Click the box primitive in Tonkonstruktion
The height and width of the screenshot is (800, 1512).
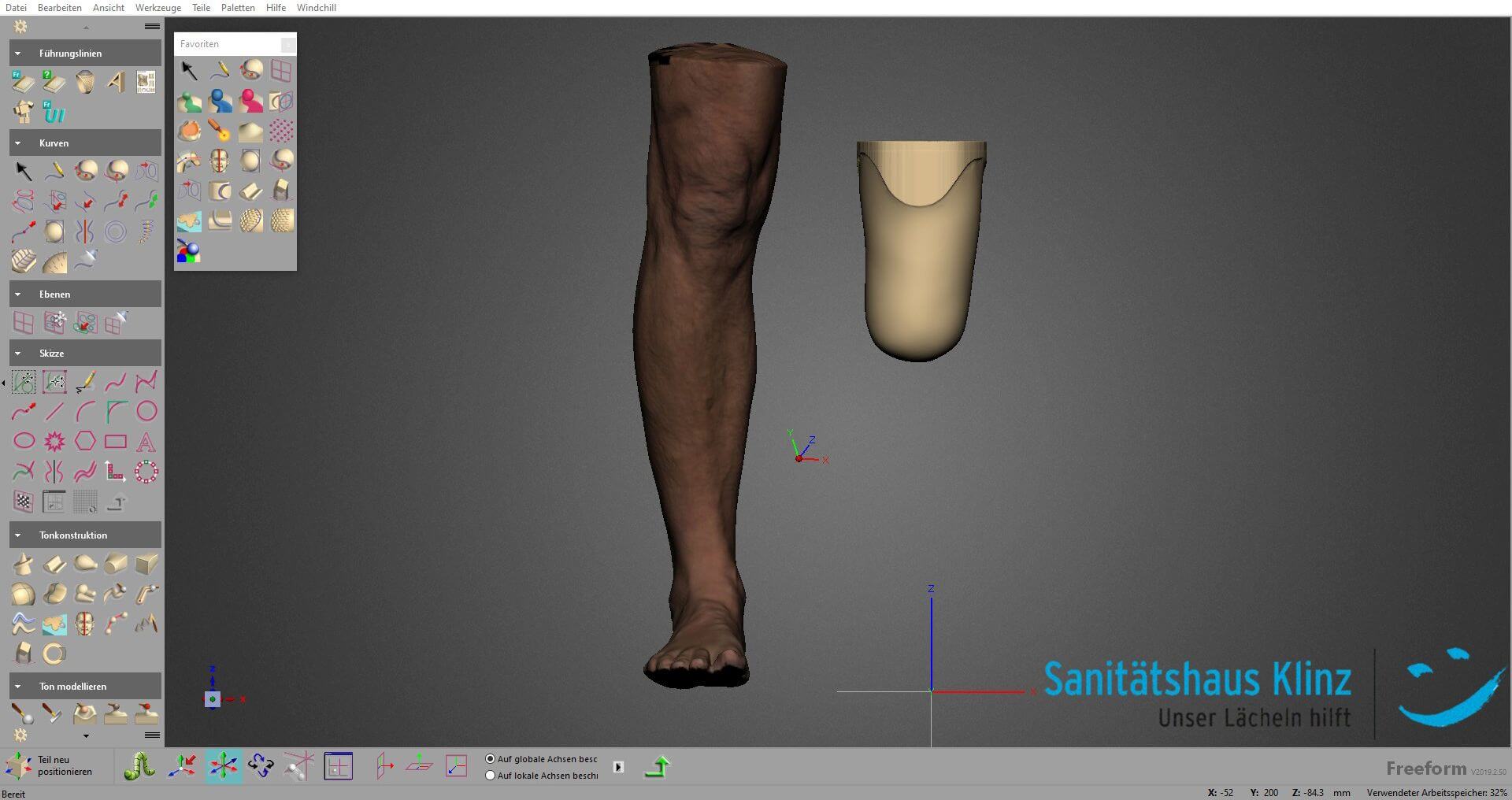coord(146,564)
